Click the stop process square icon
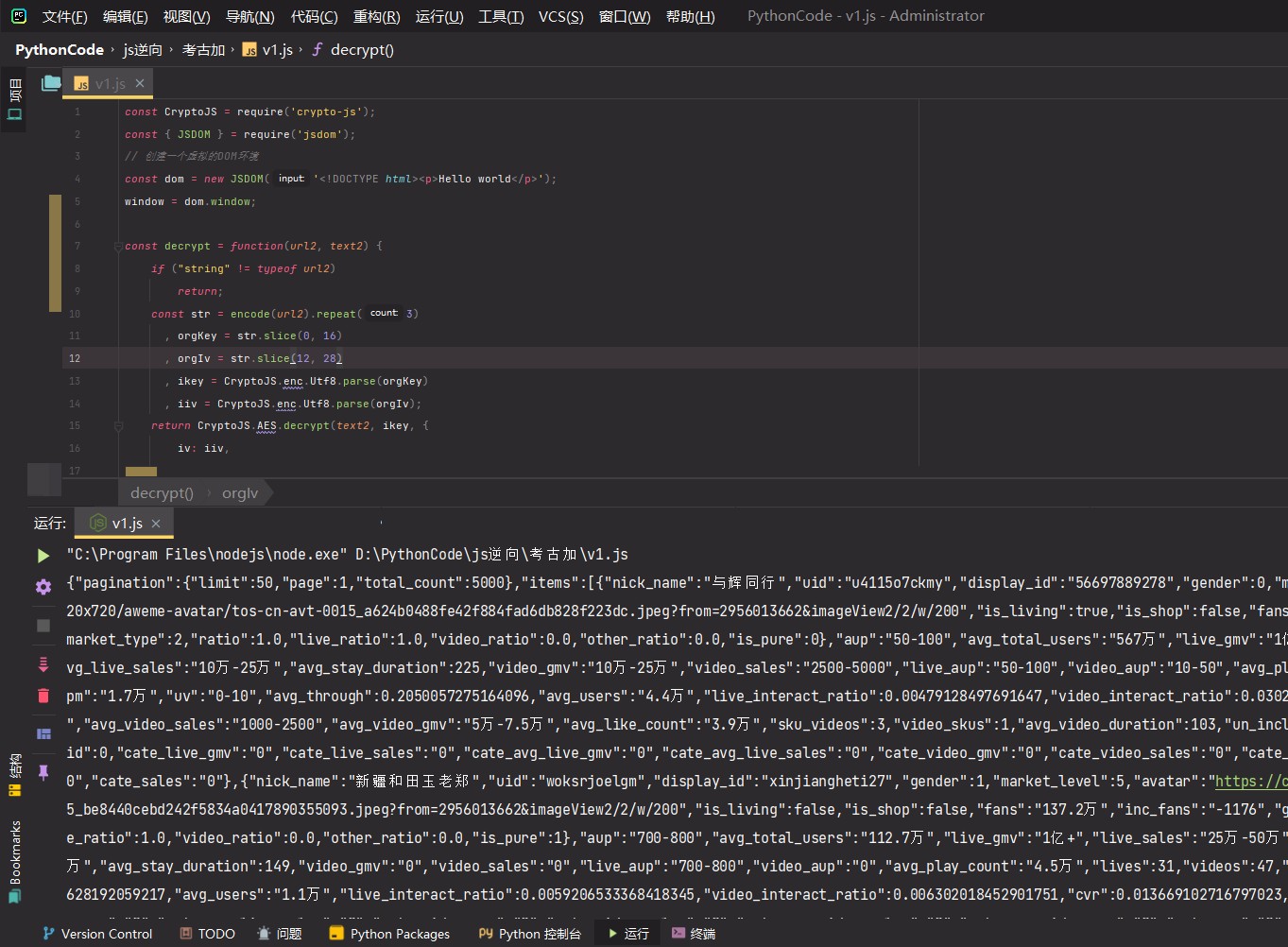The image size is (1288, 947). coord(43,626)
